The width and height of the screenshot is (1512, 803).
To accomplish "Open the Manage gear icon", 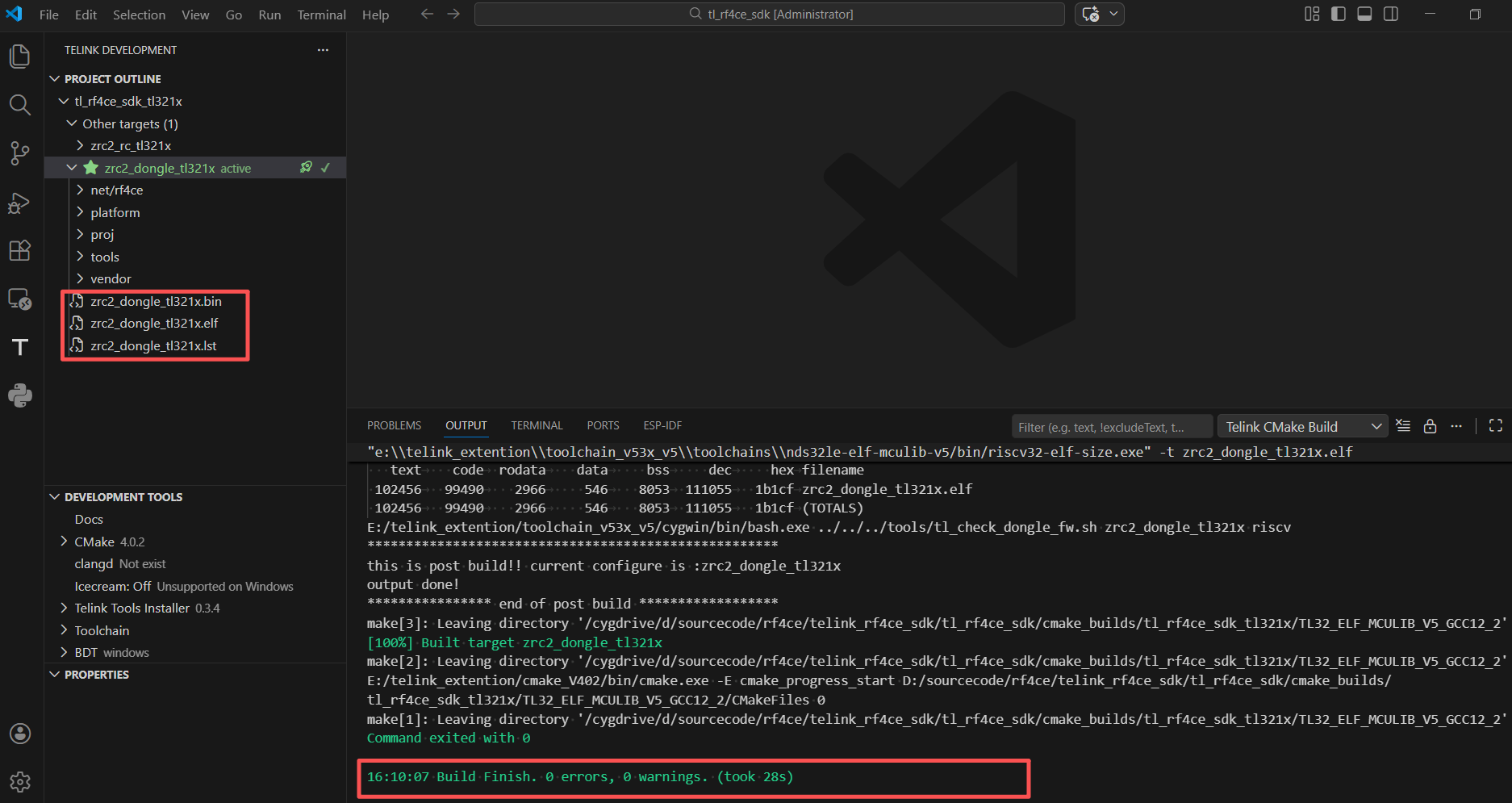I will pos(20,782).
